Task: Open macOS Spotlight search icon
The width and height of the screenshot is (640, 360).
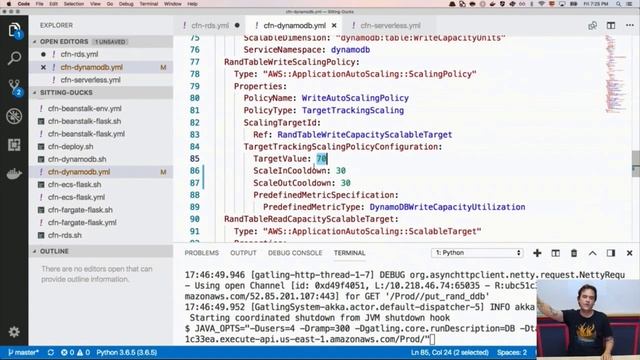Action: (618, 4)
